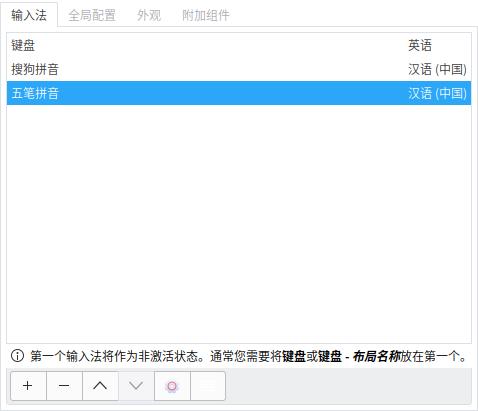The image size is (478, 411).
Task: Click the hint text about 第一个输入法
Action: (249, 356)
